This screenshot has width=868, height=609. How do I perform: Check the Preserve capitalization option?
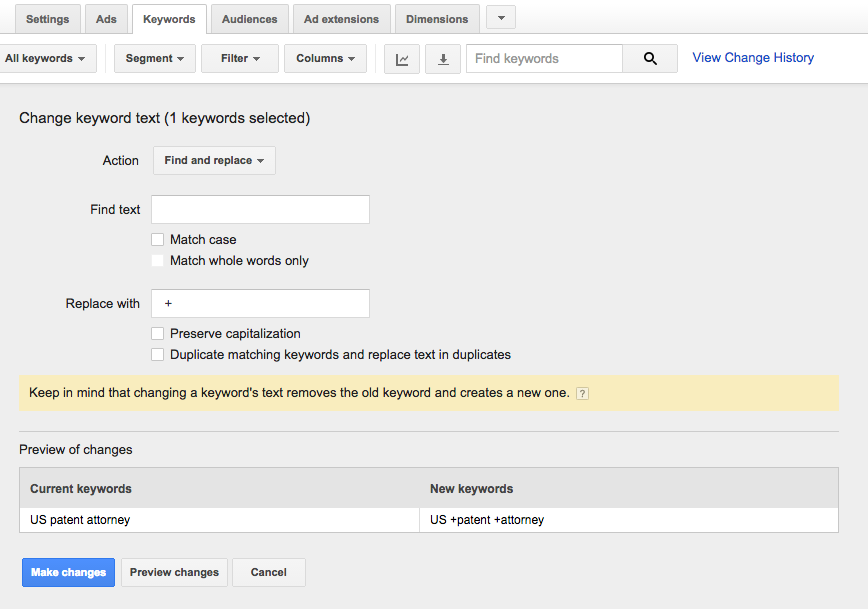click(158, 334)
